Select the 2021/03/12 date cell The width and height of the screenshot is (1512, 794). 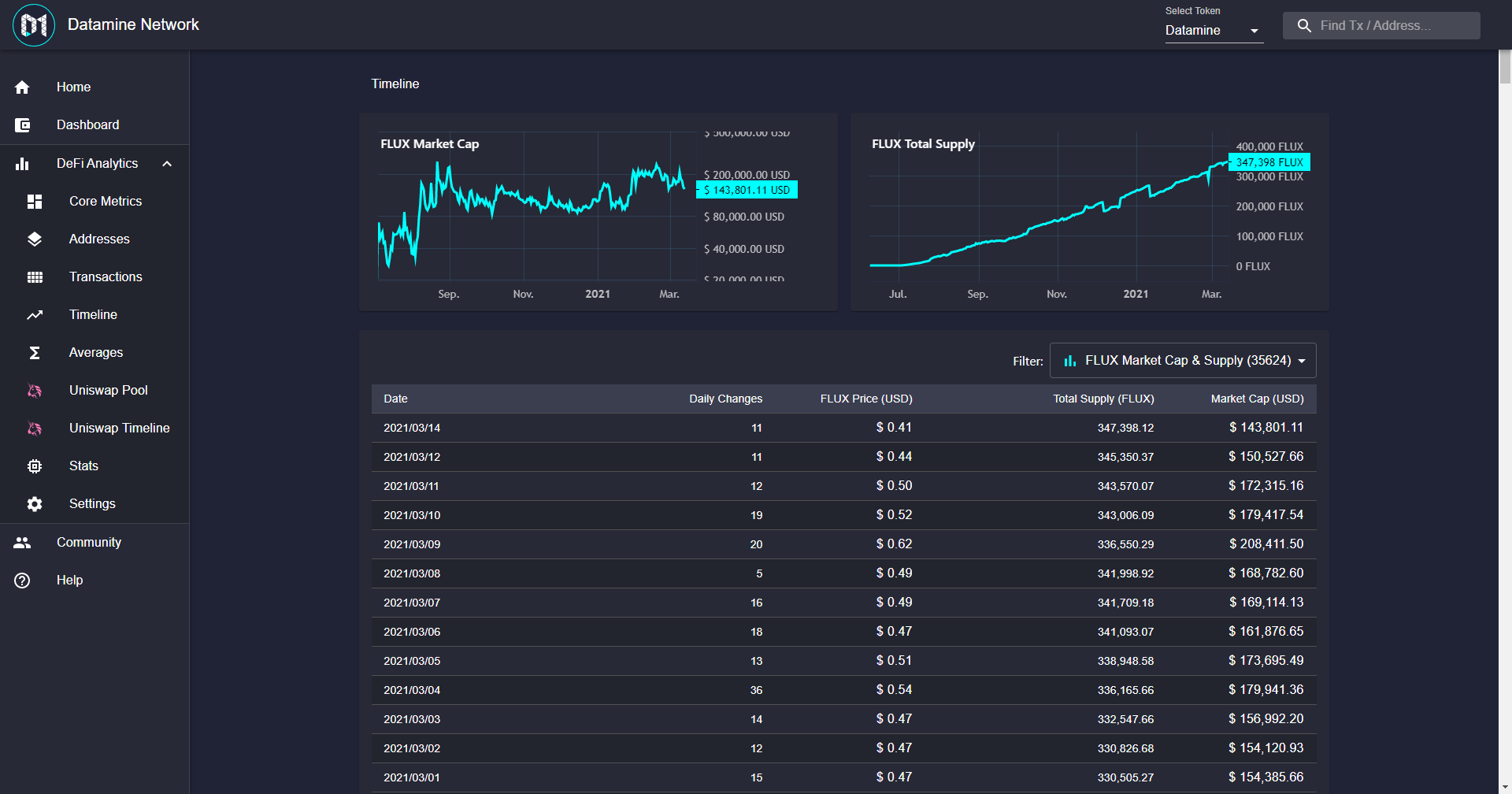412,458
